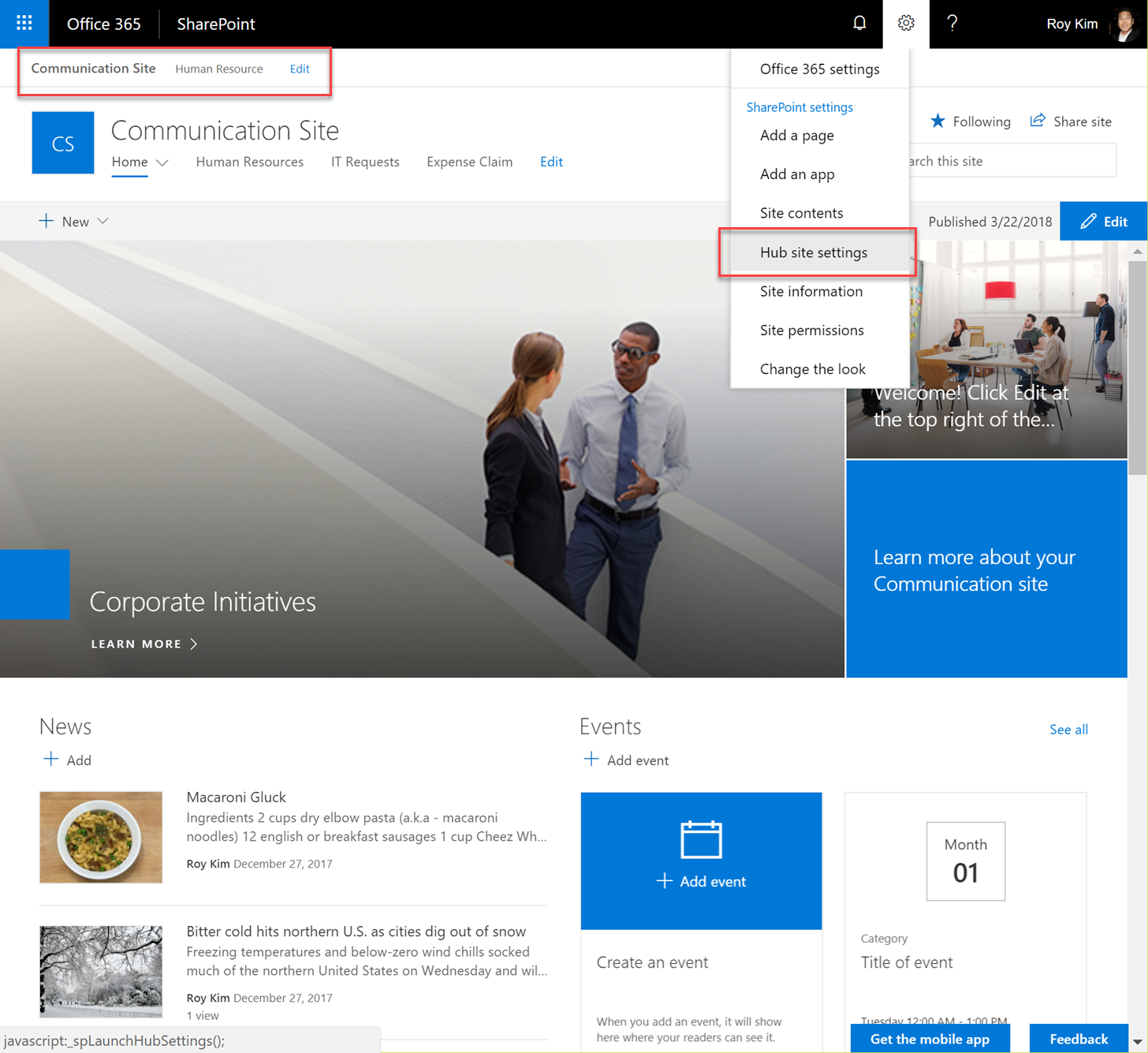The width and height of the screenshot is (1148, 1053).
Task: Click Learn More under Corporate Initiatives
Action: coord(136,644)
